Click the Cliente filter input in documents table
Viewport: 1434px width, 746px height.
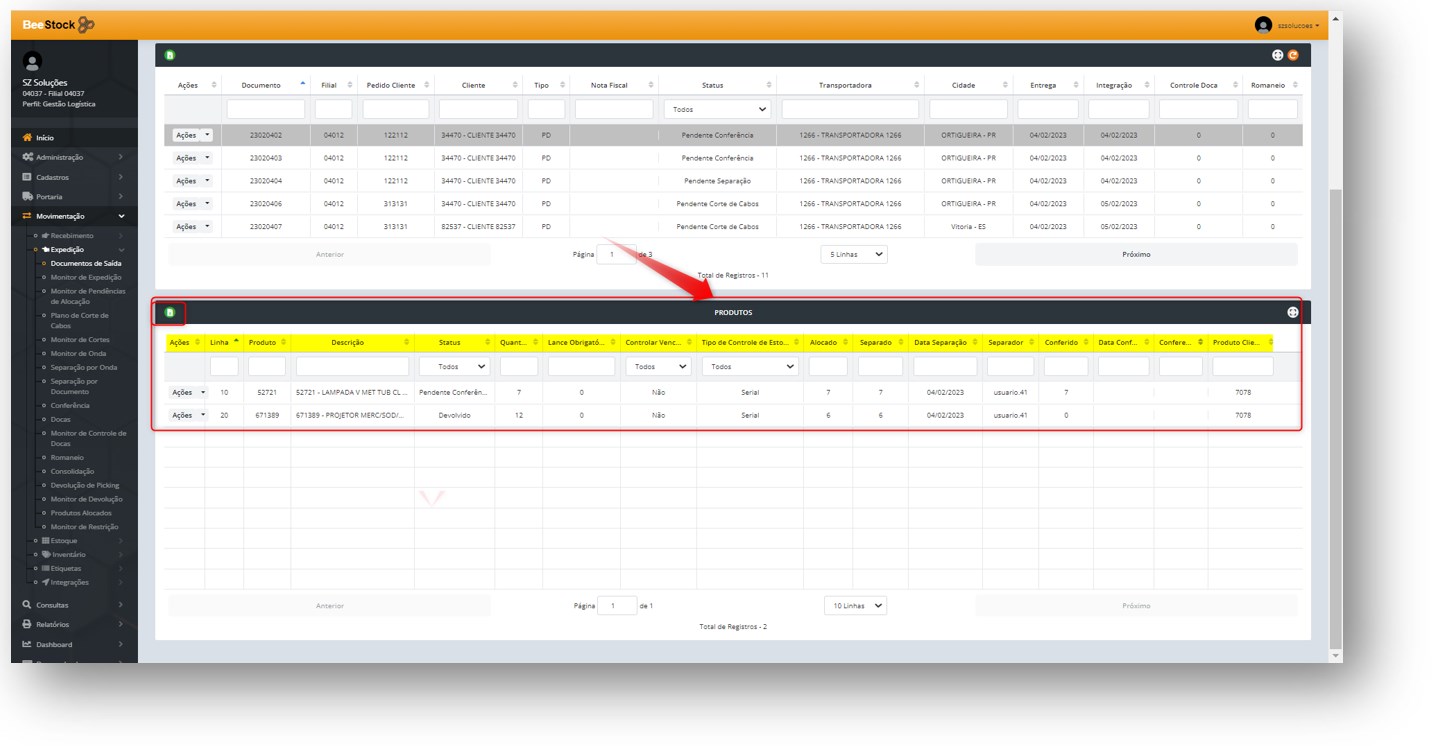478,109
